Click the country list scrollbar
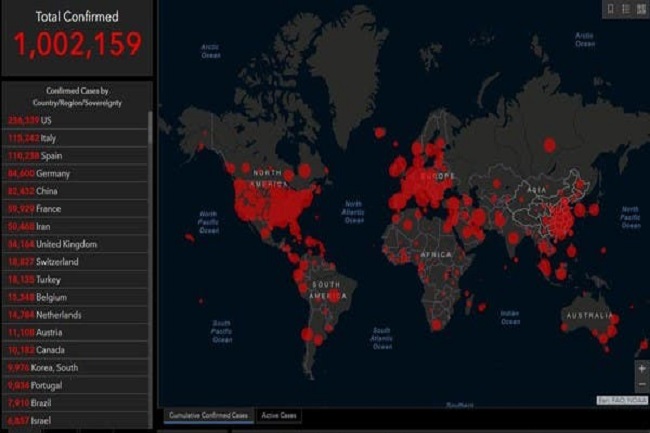 (x=151, y=200)
